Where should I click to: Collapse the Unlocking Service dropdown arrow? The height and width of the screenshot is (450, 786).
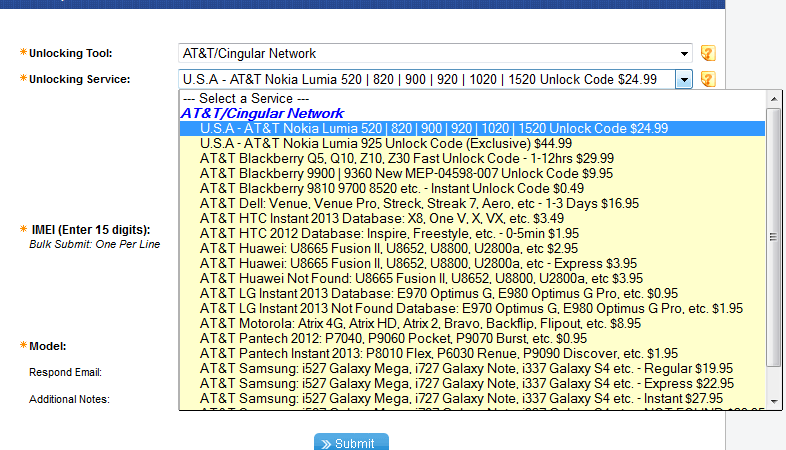click(x=684, y=80)
